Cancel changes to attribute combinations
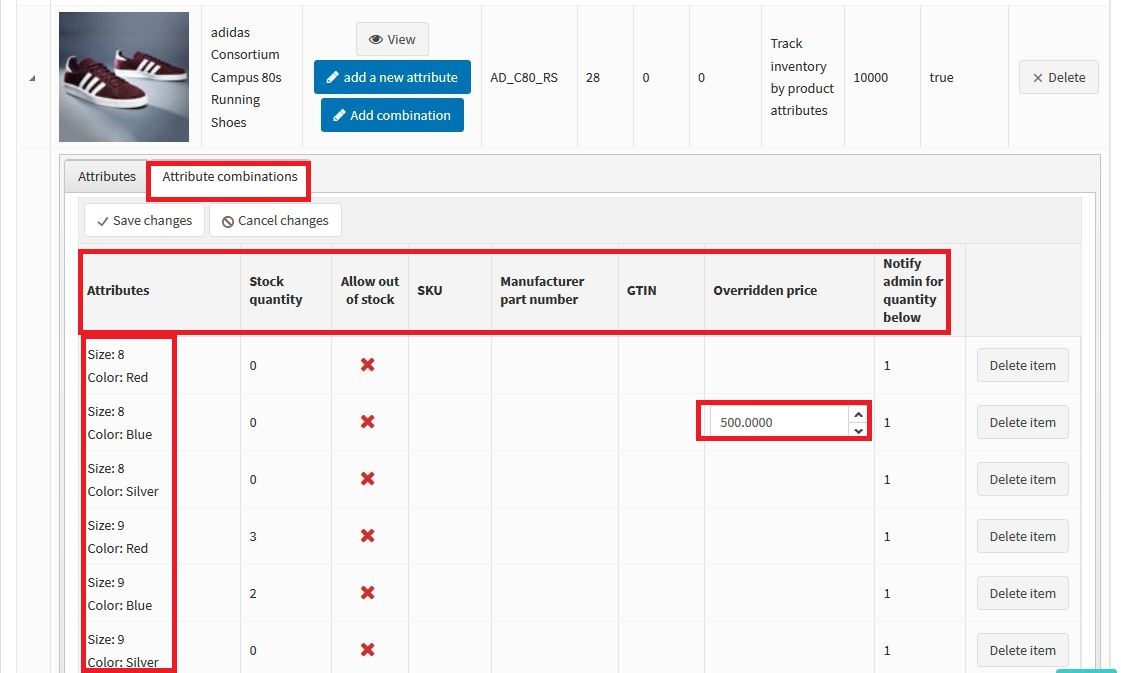The width and height of the screenshot is (1121, 673). tap(275, 220)
